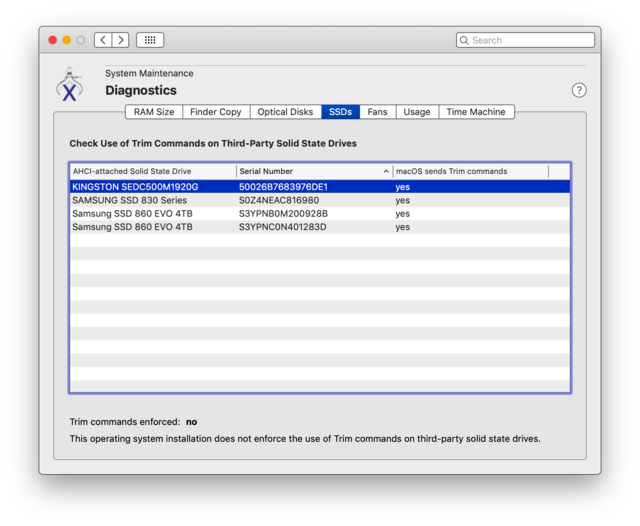Open the Finder Copy tab

point(216,112)
